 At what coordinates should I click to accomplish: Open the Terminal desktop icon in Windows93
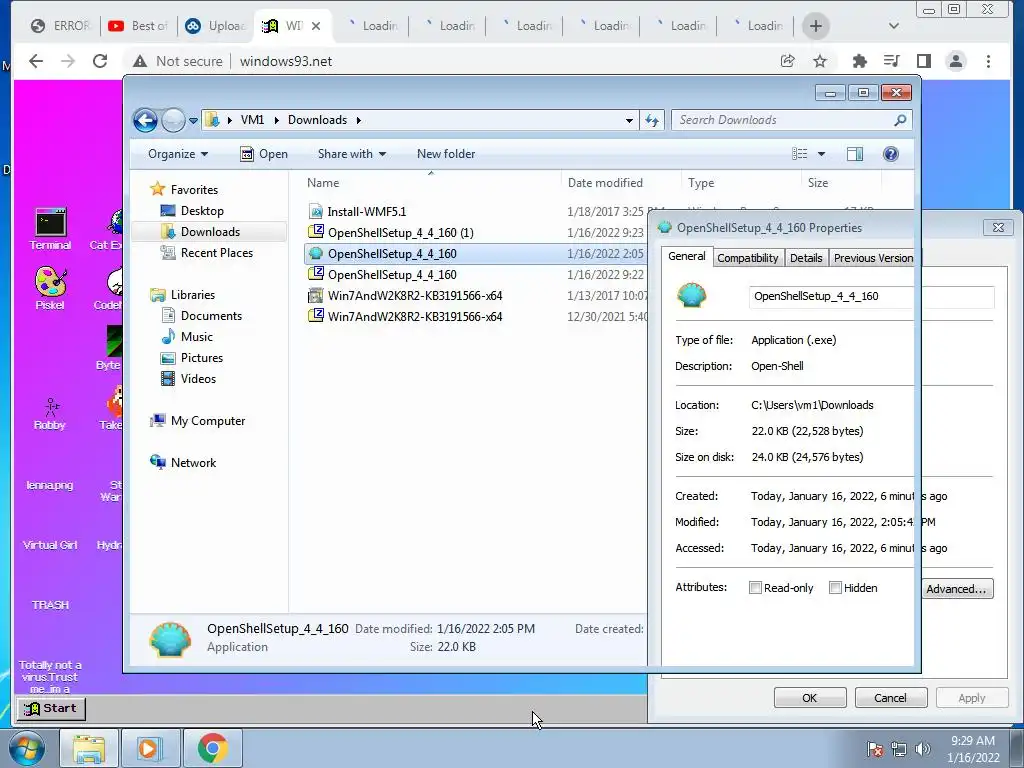click(50, 229)
